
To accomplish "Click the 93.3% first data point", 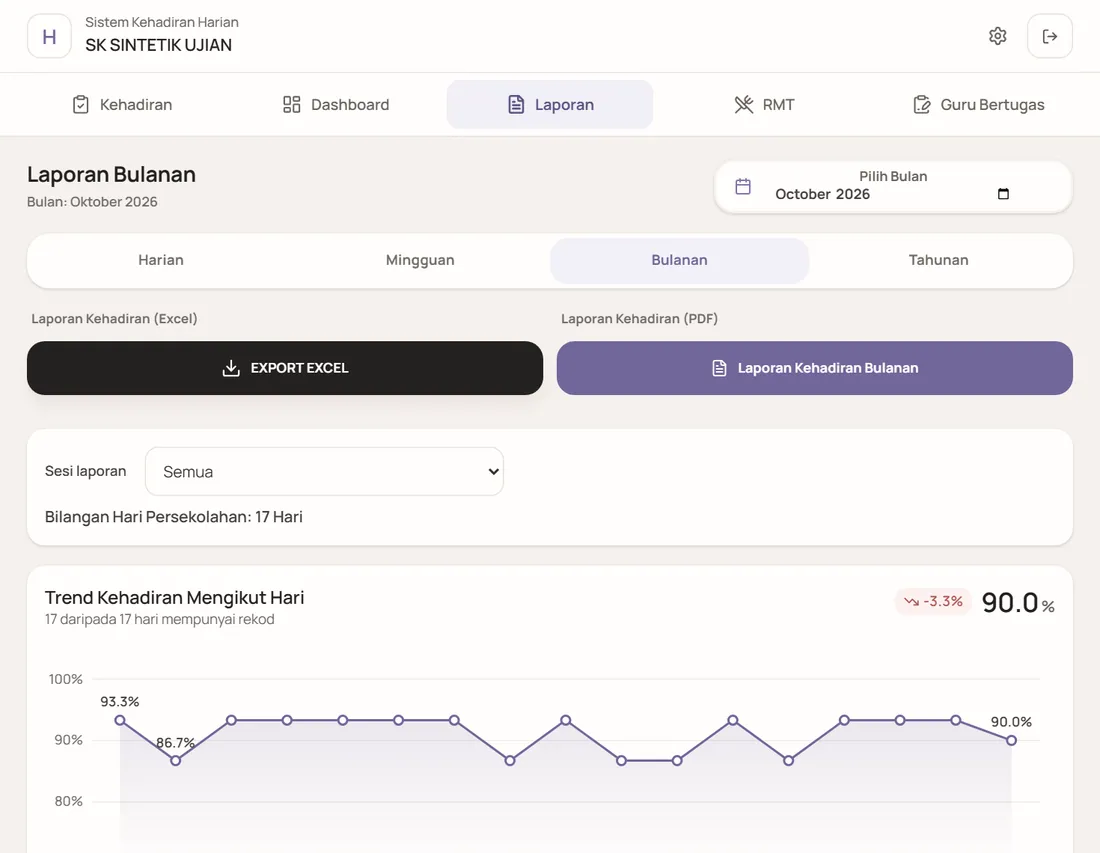I will click(x=120, y=720).
